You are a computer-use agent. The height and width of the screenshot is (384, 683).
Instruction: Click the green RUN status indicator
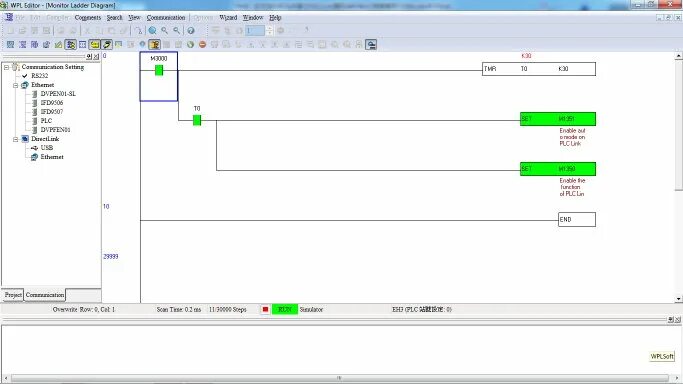click(x=284, y=309)
